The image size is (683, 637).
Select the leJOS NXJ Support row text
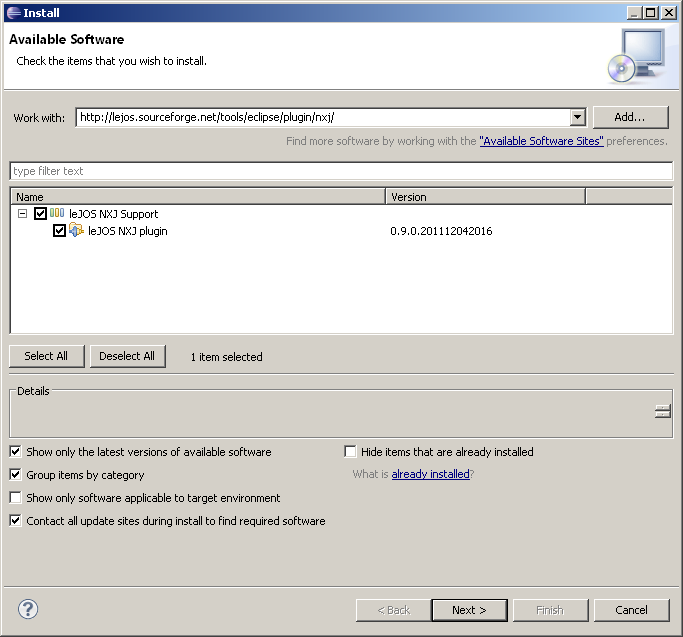point(114,214)
